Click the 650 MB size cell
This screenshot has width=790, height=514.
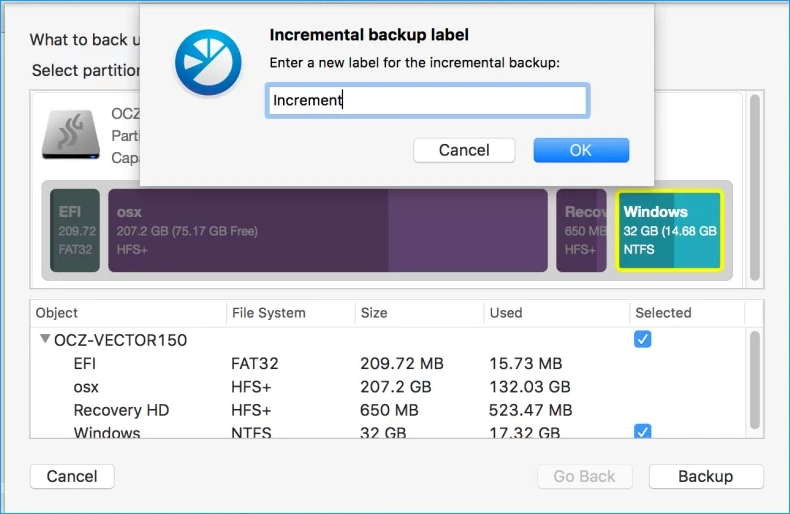(389, 410)
